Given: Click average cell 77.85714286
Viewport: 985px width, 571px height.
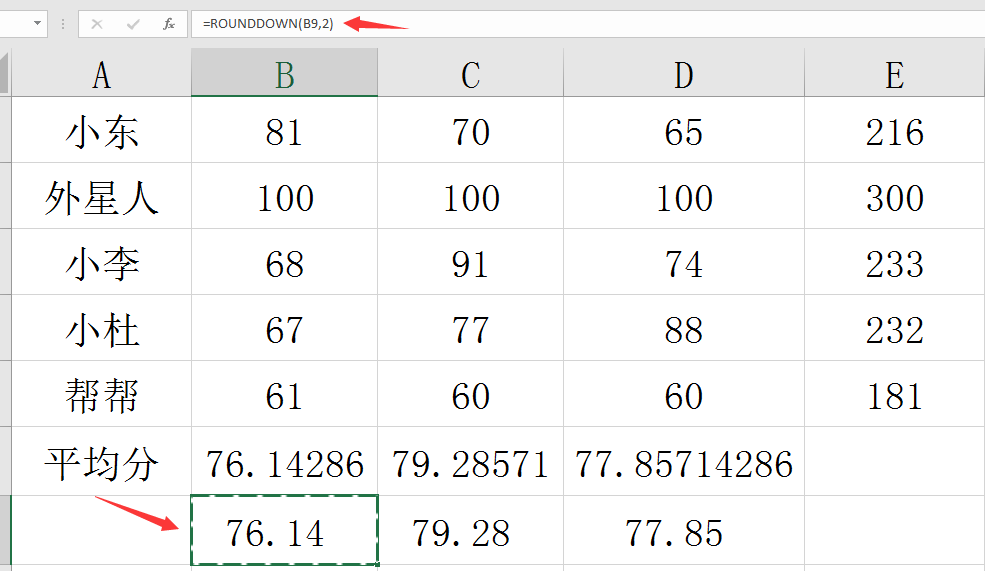Looking at the screenshot, I should point(683,461).
